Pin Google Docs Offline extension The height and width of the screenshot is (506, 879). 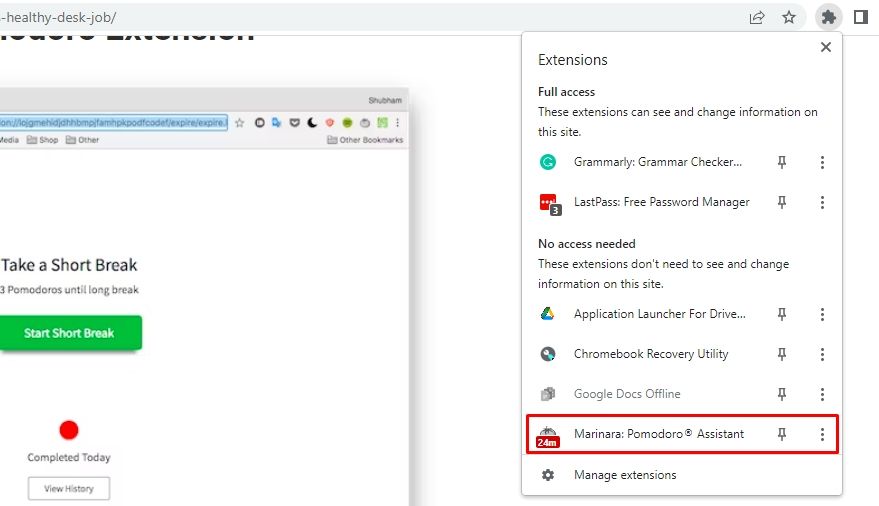(782, 394)
